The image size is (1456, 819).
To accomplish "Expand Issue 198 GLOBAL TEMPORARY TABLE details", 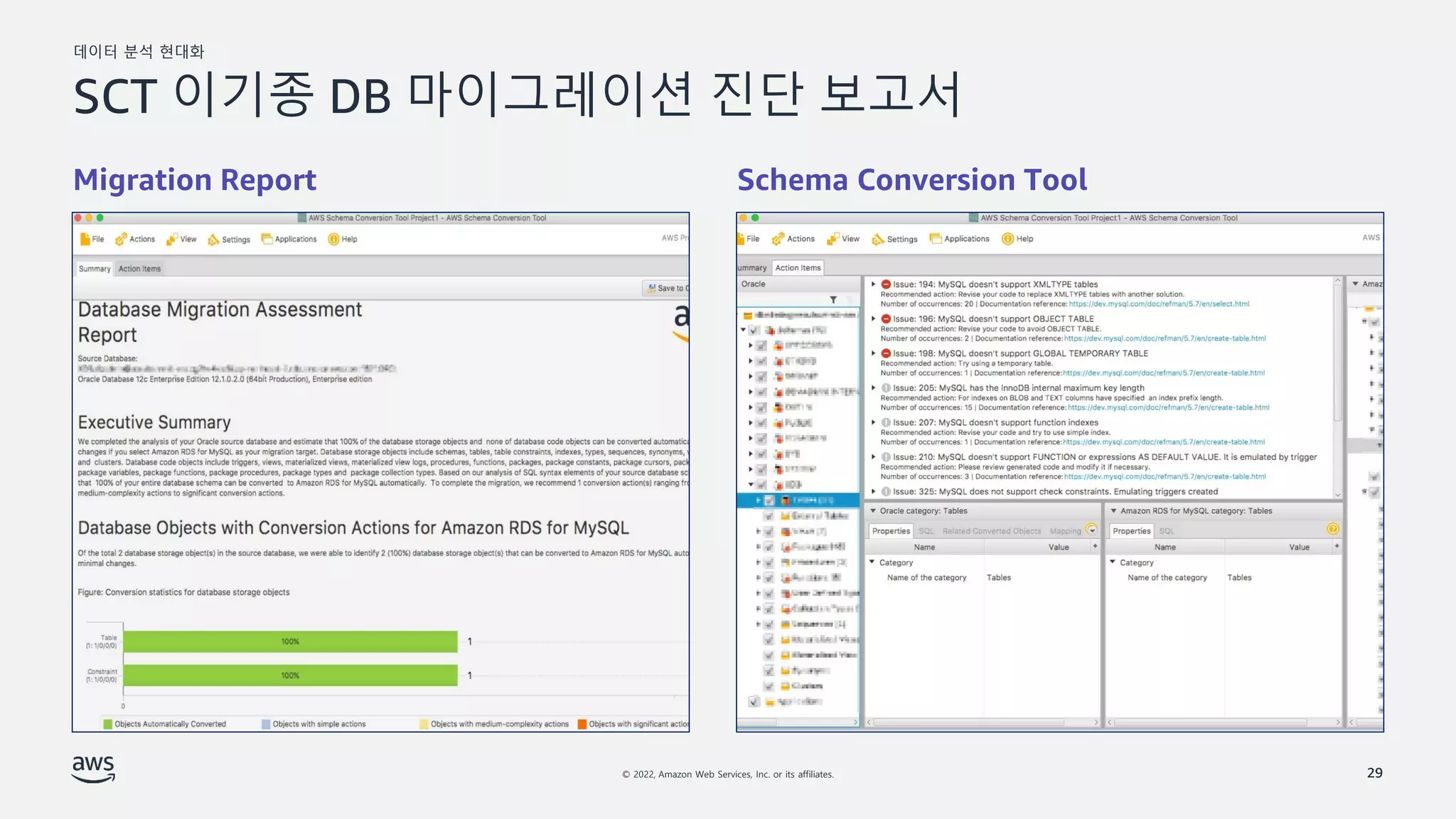I will pos(874,353).
